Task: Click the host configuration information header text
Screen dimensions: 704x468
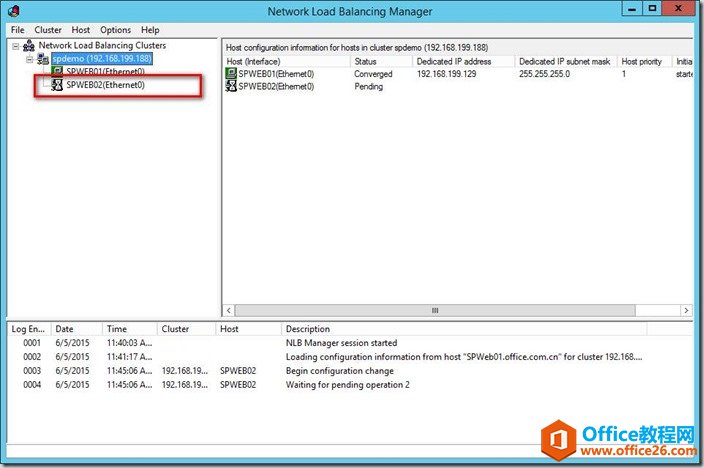Action: point(356,48)
